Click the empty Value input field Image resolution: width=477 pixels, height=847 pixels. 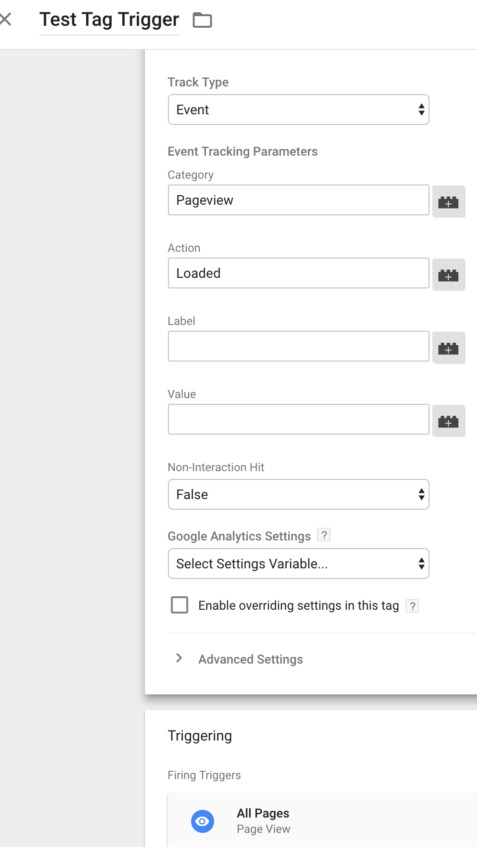[299, 419]
